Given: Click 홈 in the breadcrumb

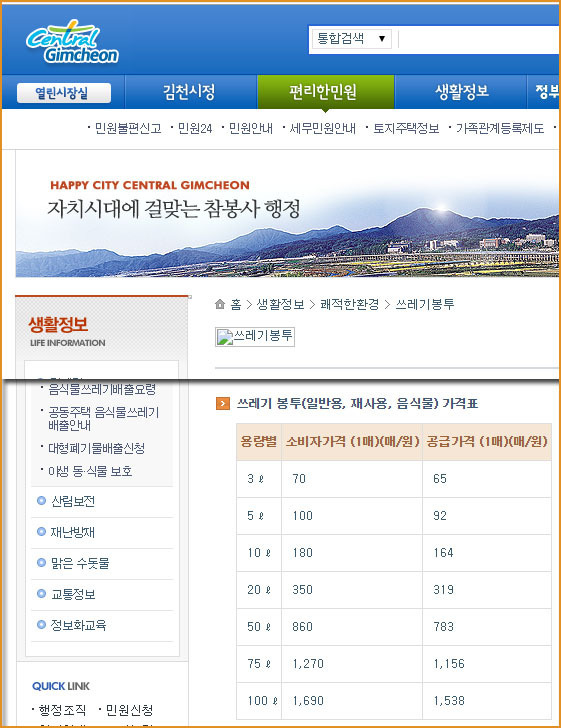Looking at the screenshot, I should point(236,305).
